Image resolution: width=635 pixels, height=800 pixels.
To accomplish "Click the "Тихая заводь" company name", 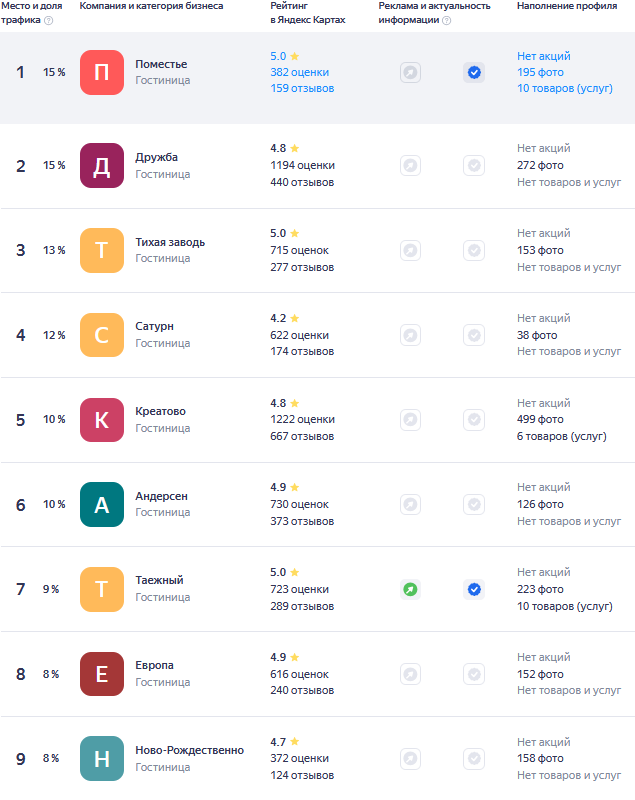I will click(170, 242).
